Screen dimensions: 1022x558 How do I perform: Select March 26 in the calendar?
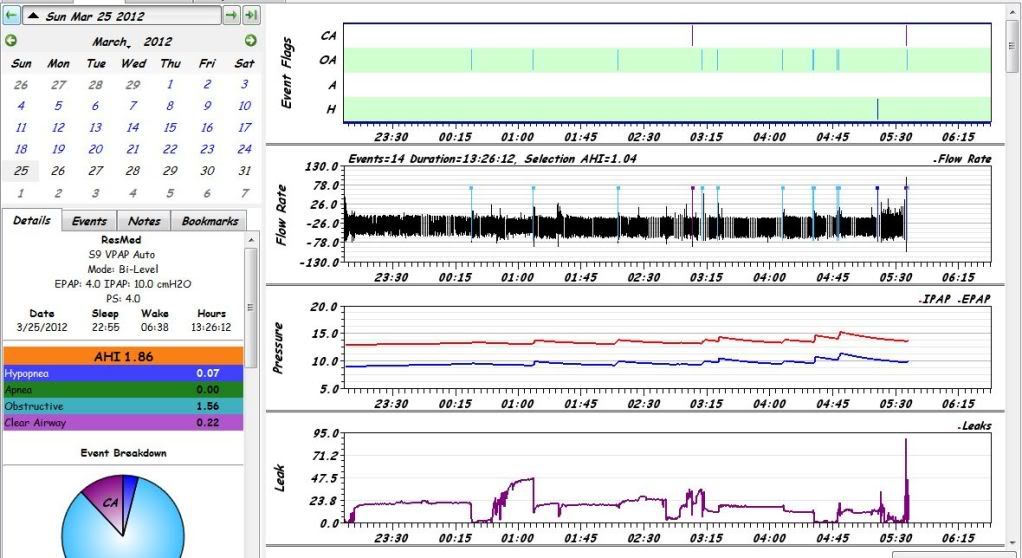click(58, 171)
